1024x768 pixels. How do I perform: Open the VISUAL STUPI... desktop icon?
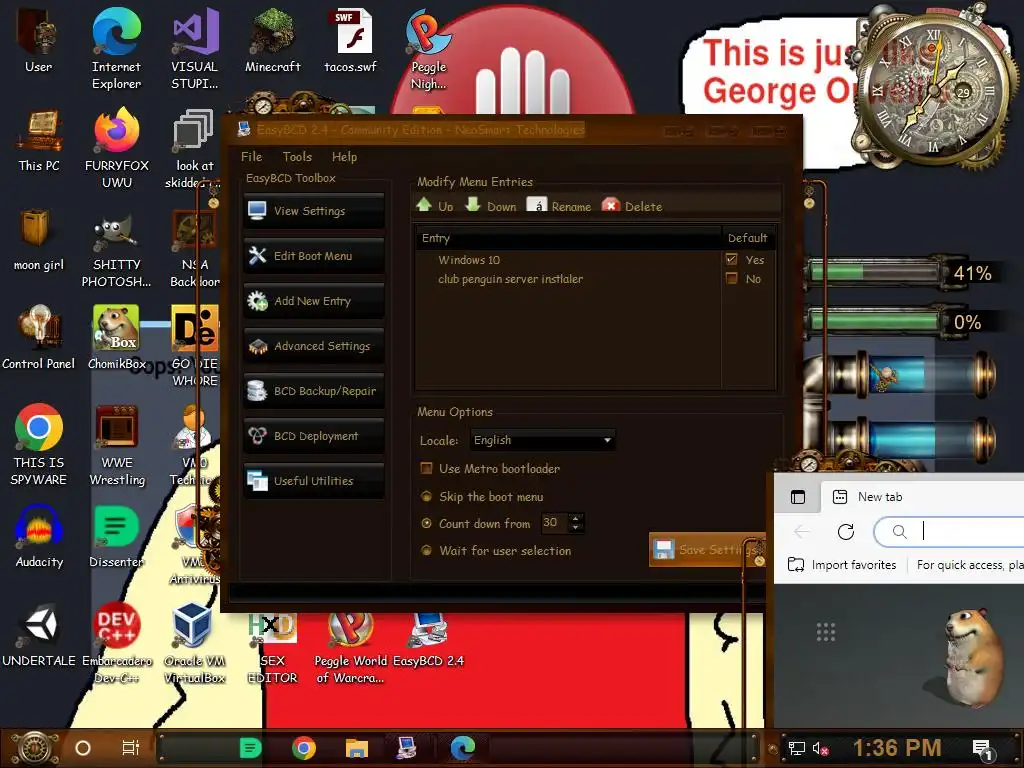pos(195,49)
